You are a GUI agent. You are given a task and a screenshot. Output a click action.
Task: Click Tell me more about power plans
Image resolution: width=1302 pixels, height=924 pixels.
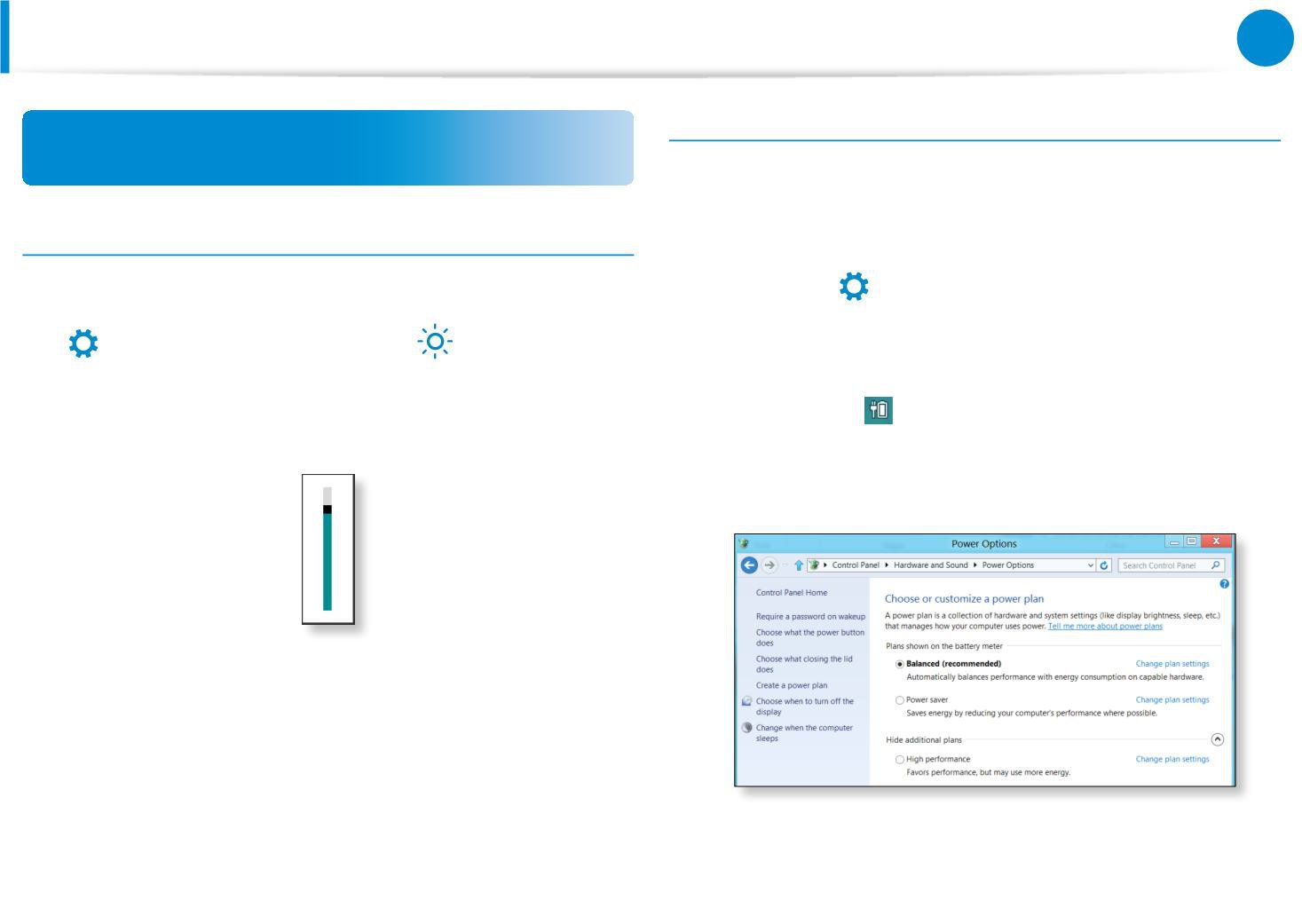click(1105, 627)
